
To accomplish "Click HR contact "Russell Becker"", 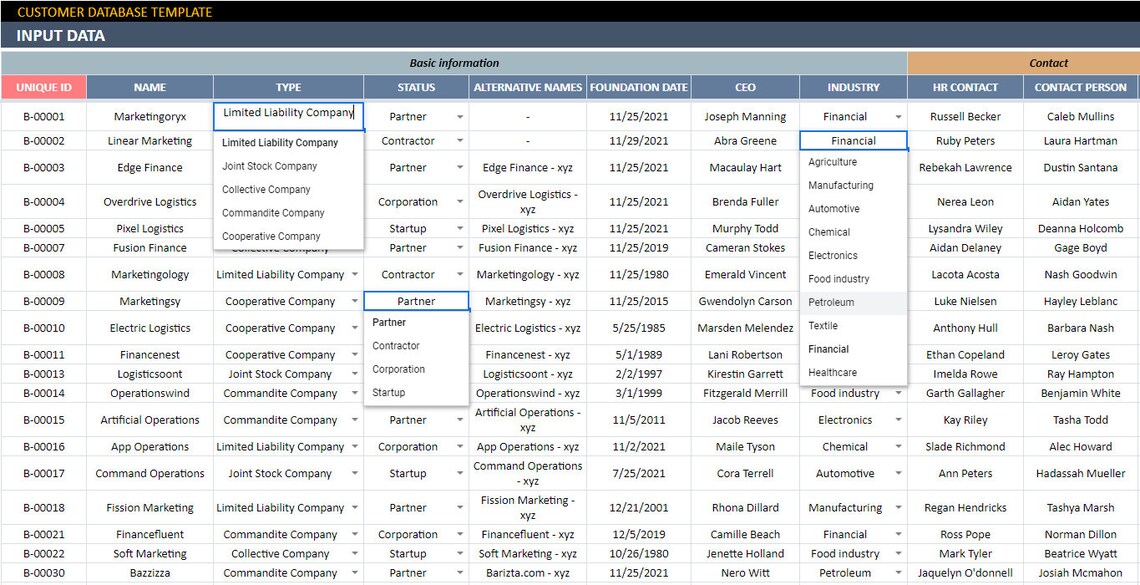I will point(964,116).
